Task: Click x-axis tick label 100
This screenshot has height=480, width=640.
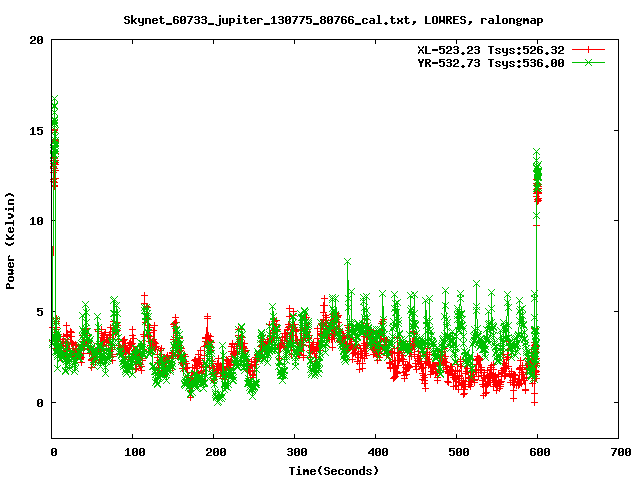Action: pos(135,452)
